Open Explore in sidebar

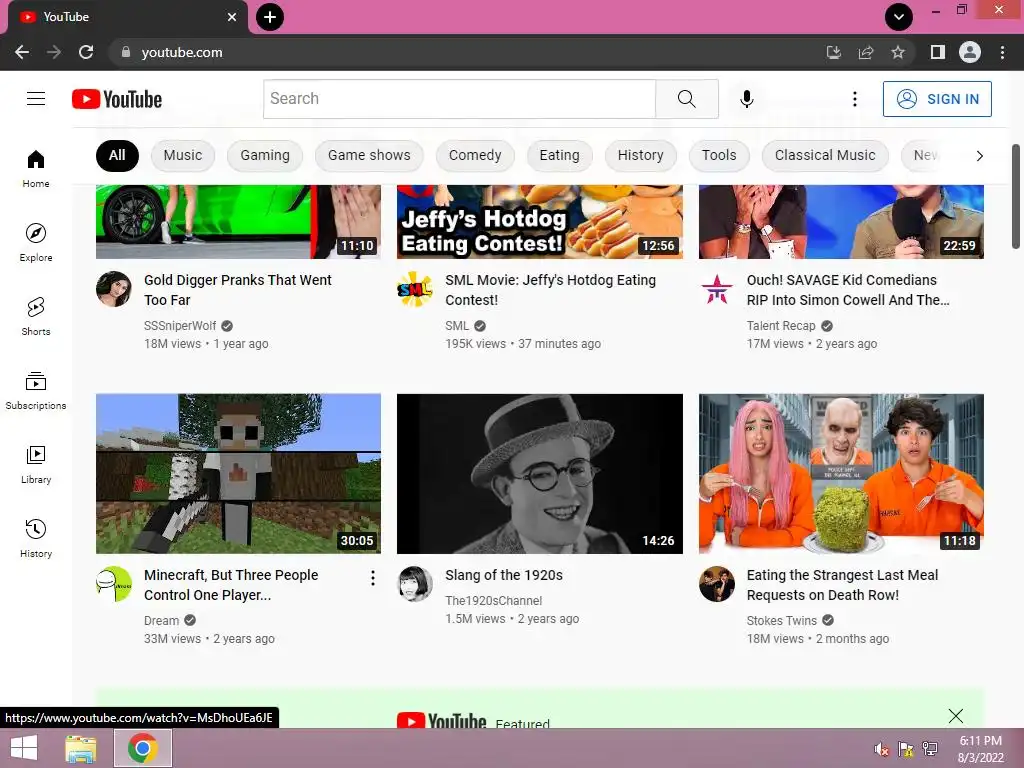[x=36, y=242]
